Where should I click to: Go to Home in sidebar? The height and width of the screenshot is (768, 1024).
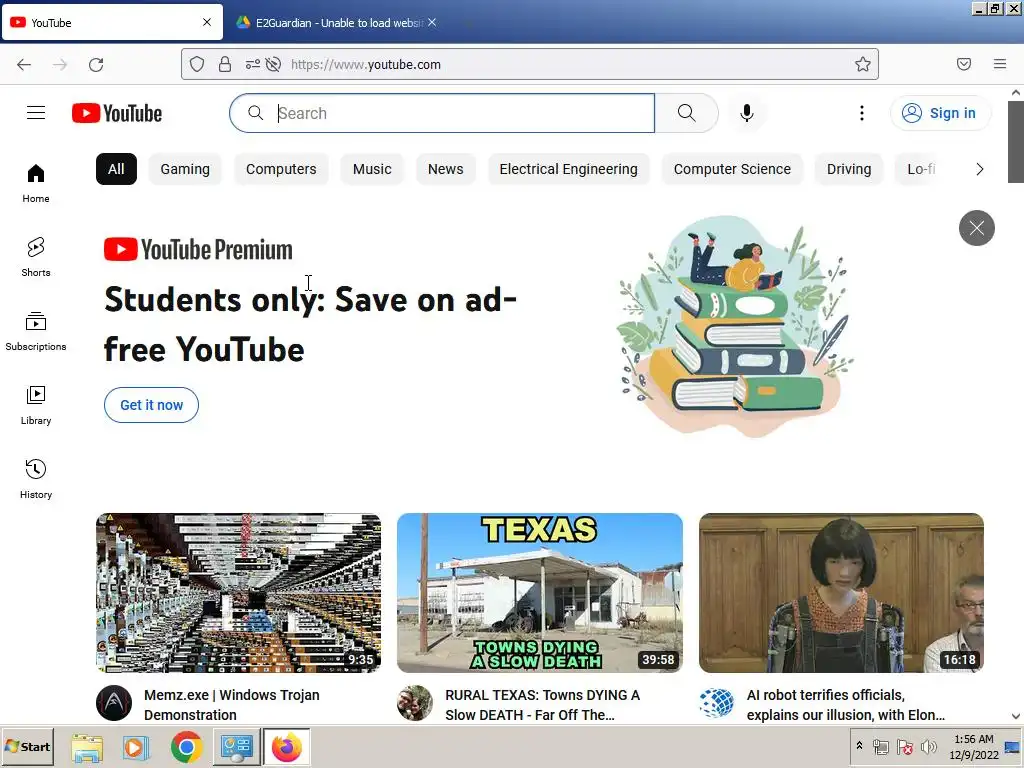pos(36,184)
